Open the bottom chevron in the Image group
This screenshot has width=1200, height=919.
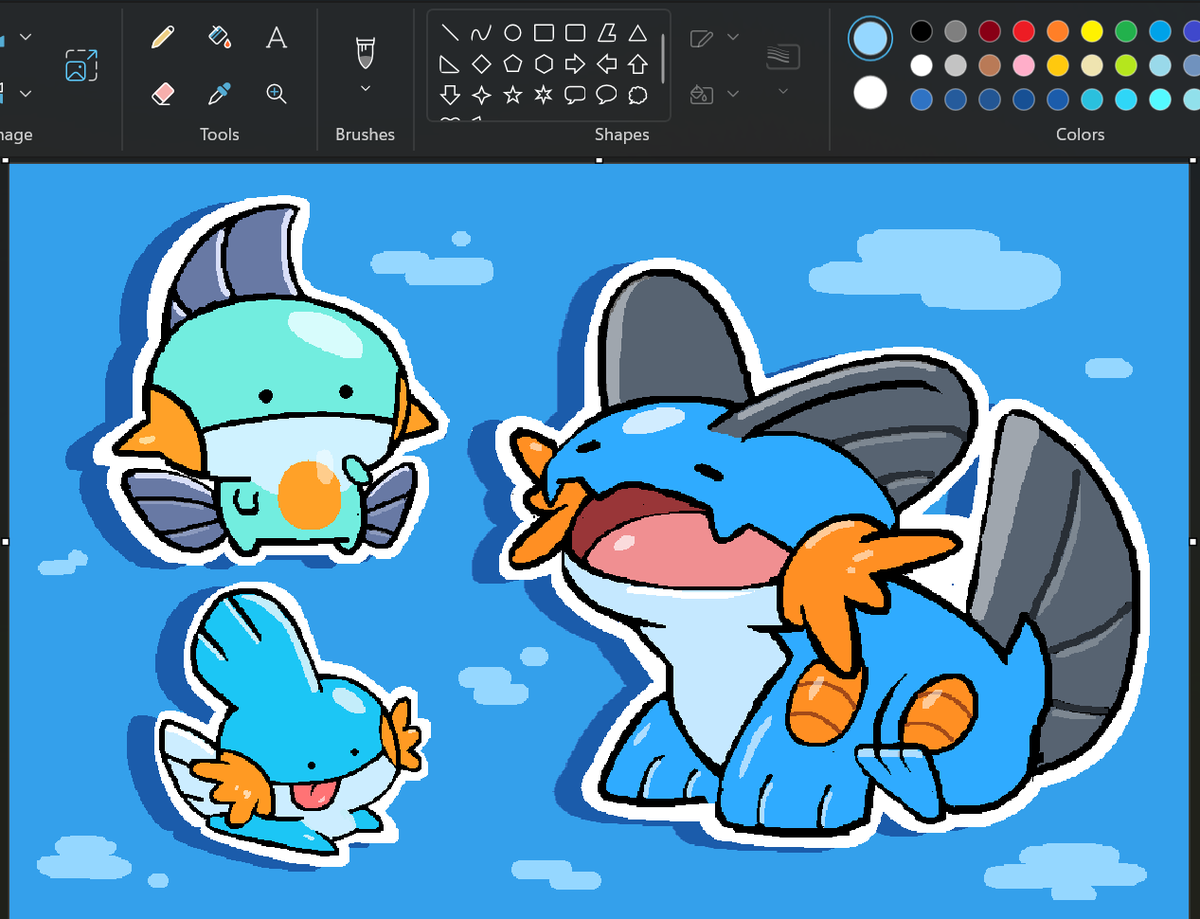tap(26, 94)
